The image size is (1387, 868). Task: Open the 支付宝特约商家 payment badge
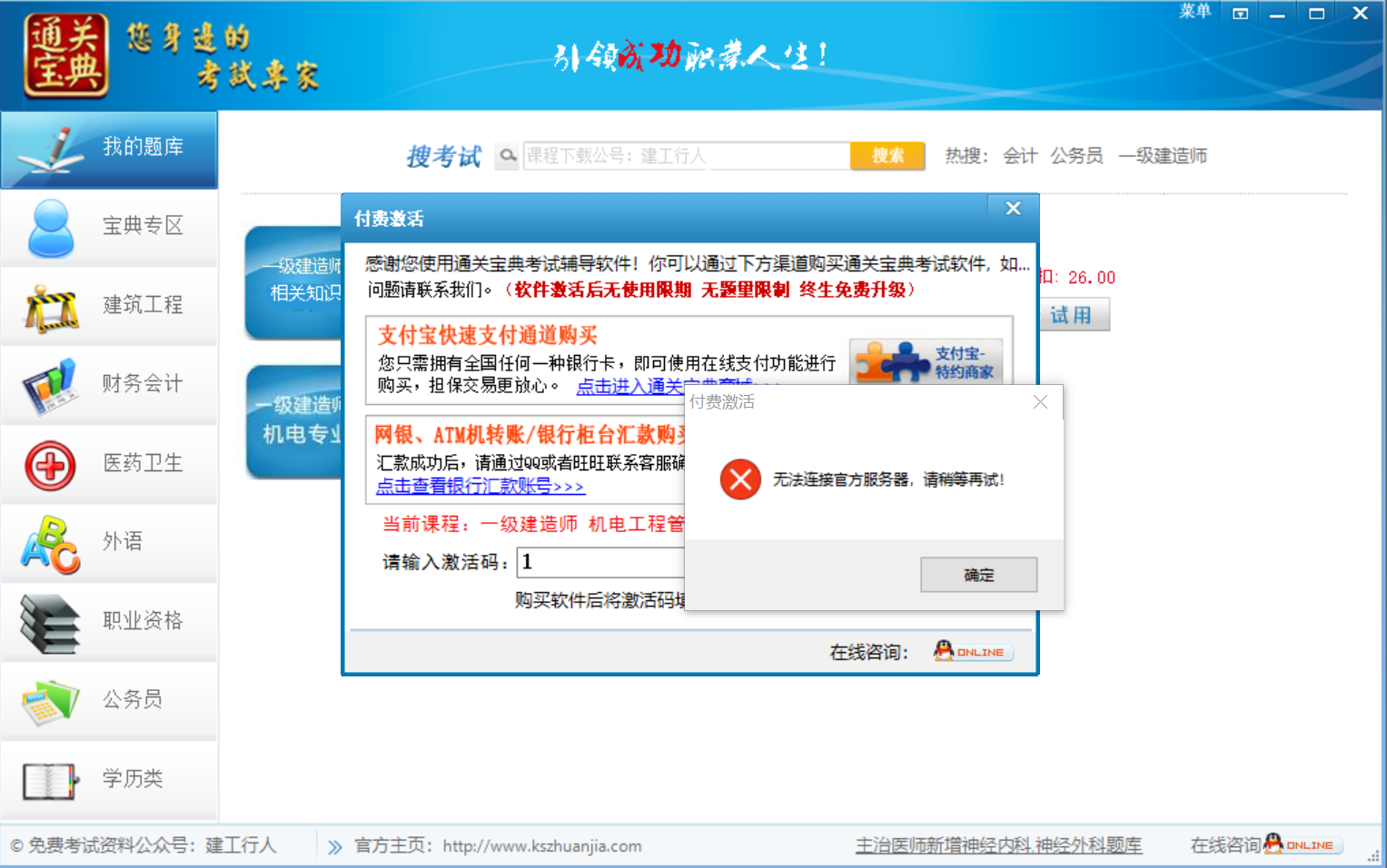coord(926,361)
